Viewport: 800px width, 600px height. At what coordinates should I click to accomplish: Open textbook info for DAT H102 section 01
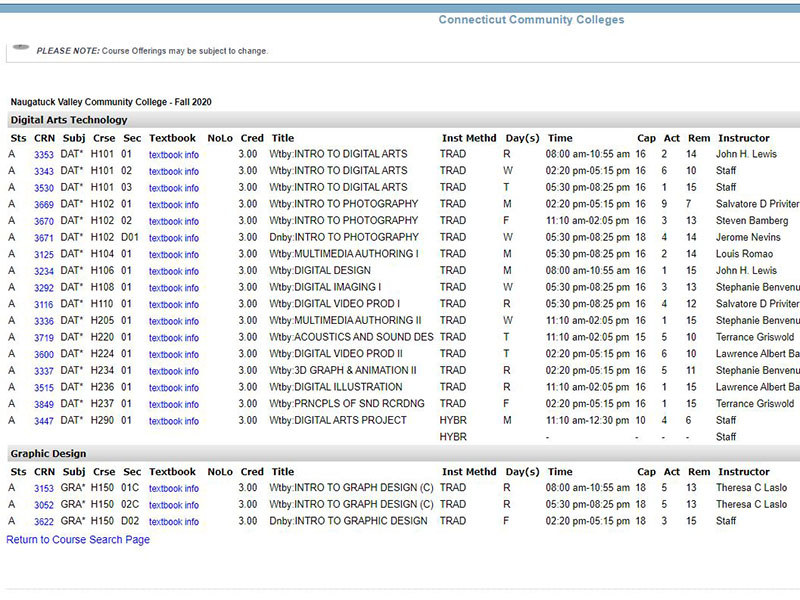pos(174,205)
